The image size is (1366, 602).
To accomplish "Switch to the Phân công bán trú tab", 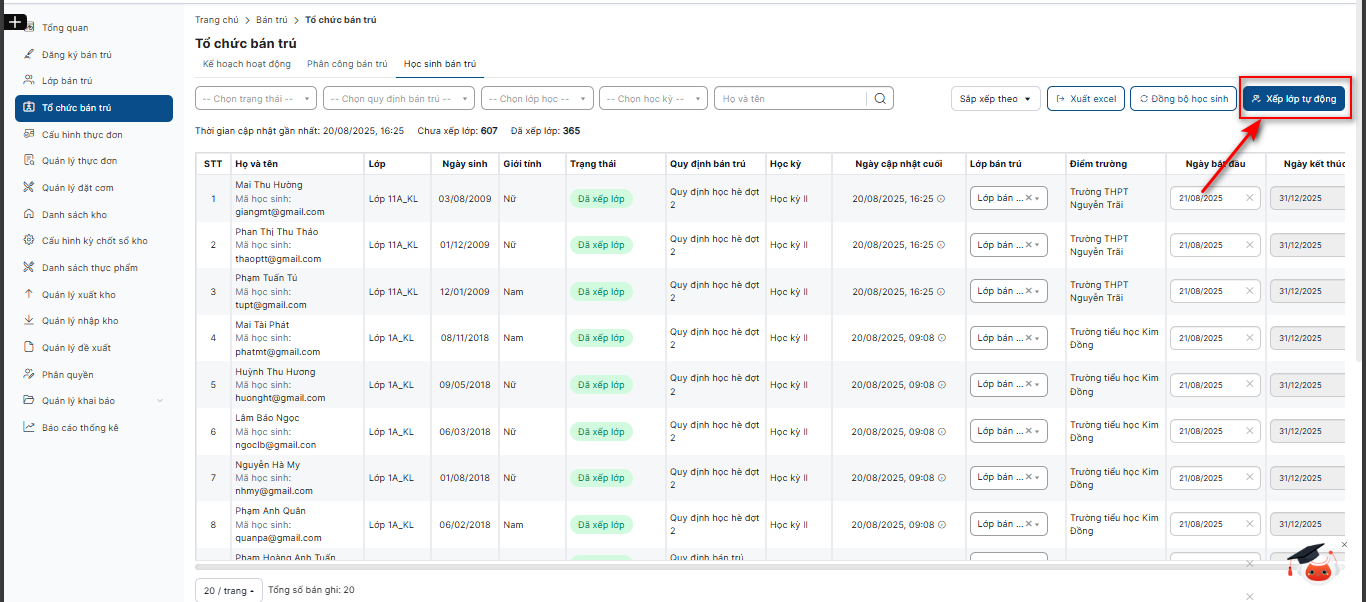I will 347,64.
